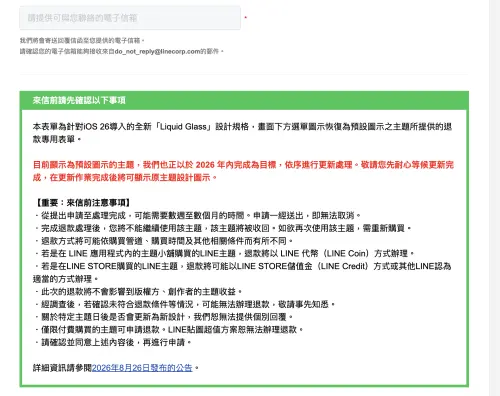
Task: Click the bullet starting 從提出申請至處理完成
Action: [x=197, y=215]
